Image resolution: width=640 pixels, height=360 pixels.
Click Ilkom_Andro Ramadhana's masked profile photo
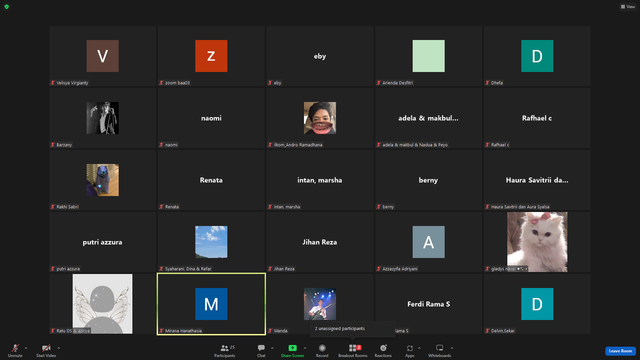tap(320, 118)
